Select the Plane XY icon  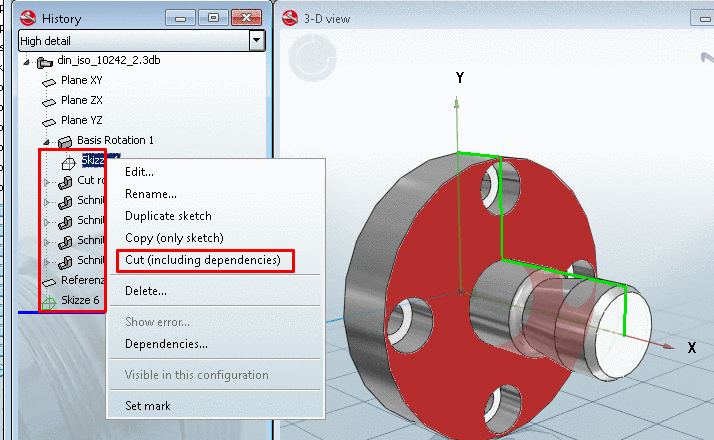point(49,82)
